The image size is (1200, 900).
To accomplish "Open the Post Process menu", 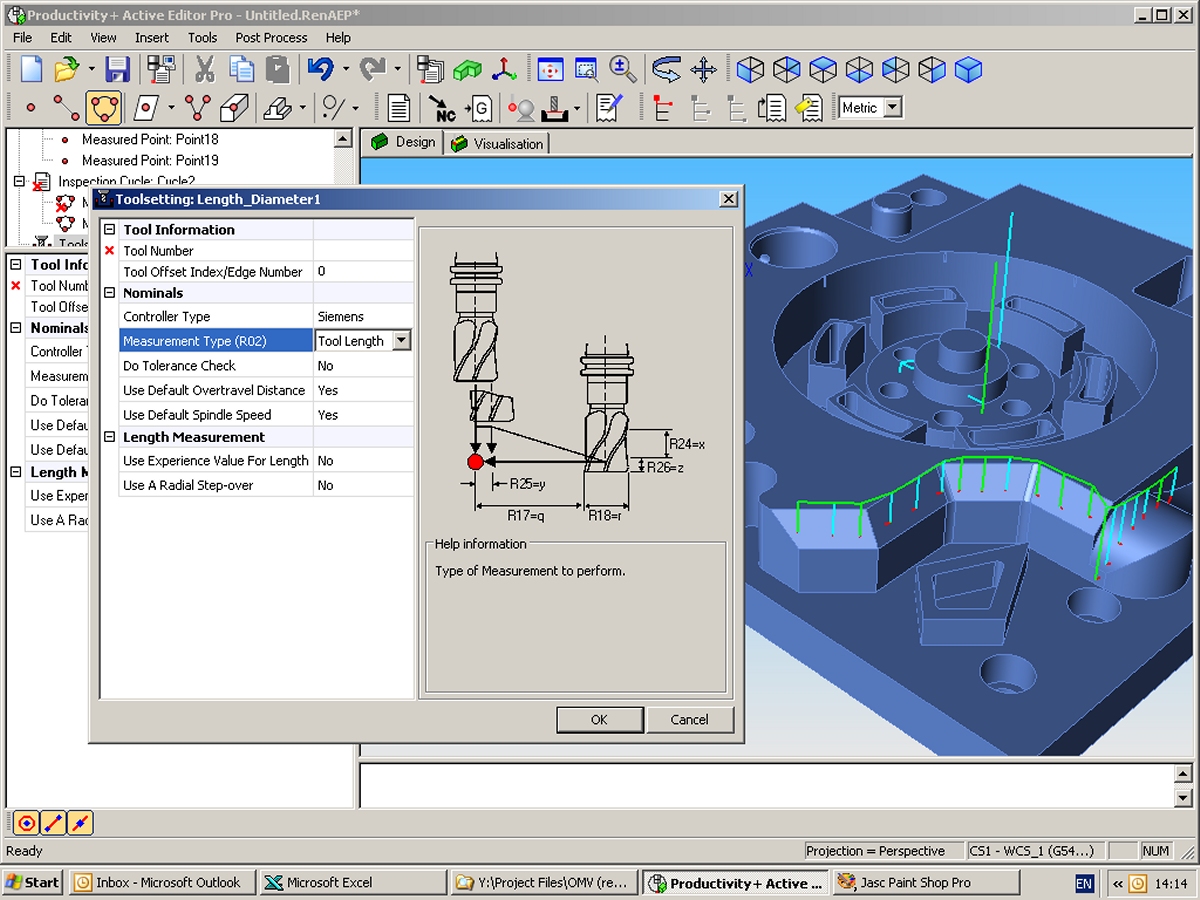I will pos(271,37).
